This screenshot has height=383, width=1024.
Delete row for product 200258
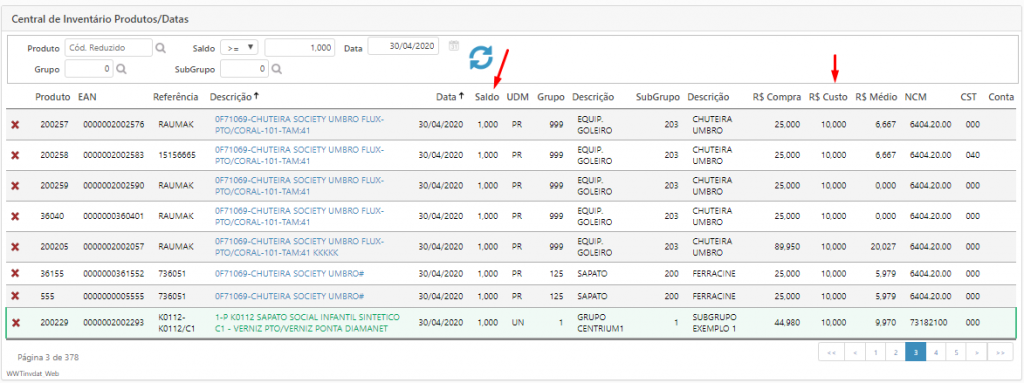pyautogui.click(x=15, y=156)
